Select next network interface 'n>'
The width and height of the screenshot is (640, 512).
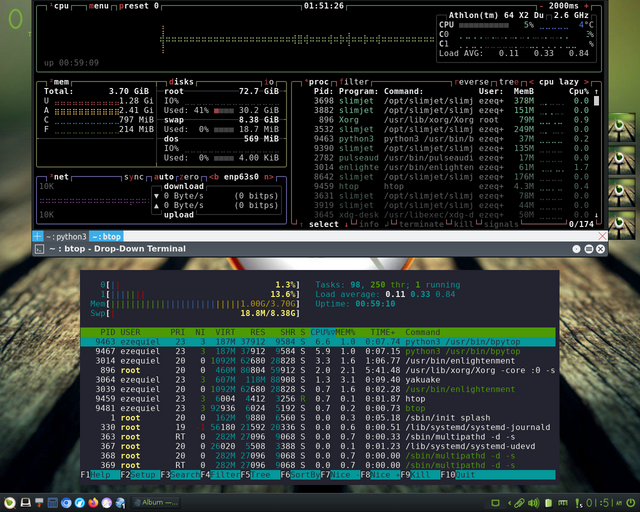click(x=269, y=177)
